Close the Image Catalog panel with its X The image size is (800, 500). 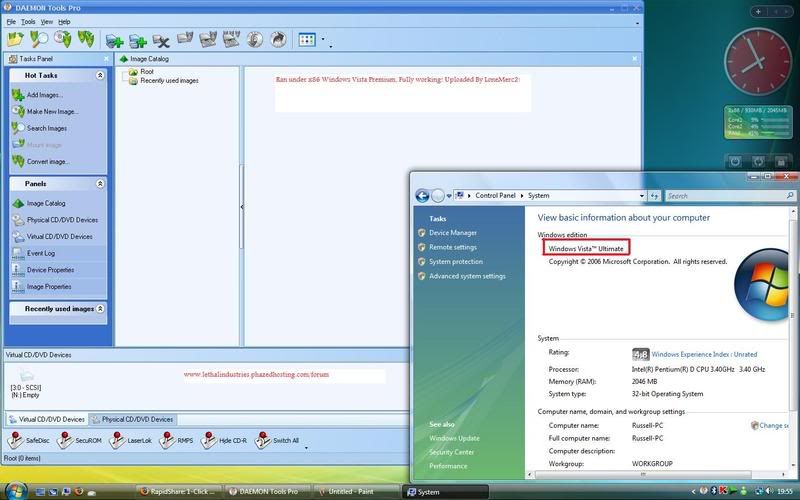click(635, 59)
